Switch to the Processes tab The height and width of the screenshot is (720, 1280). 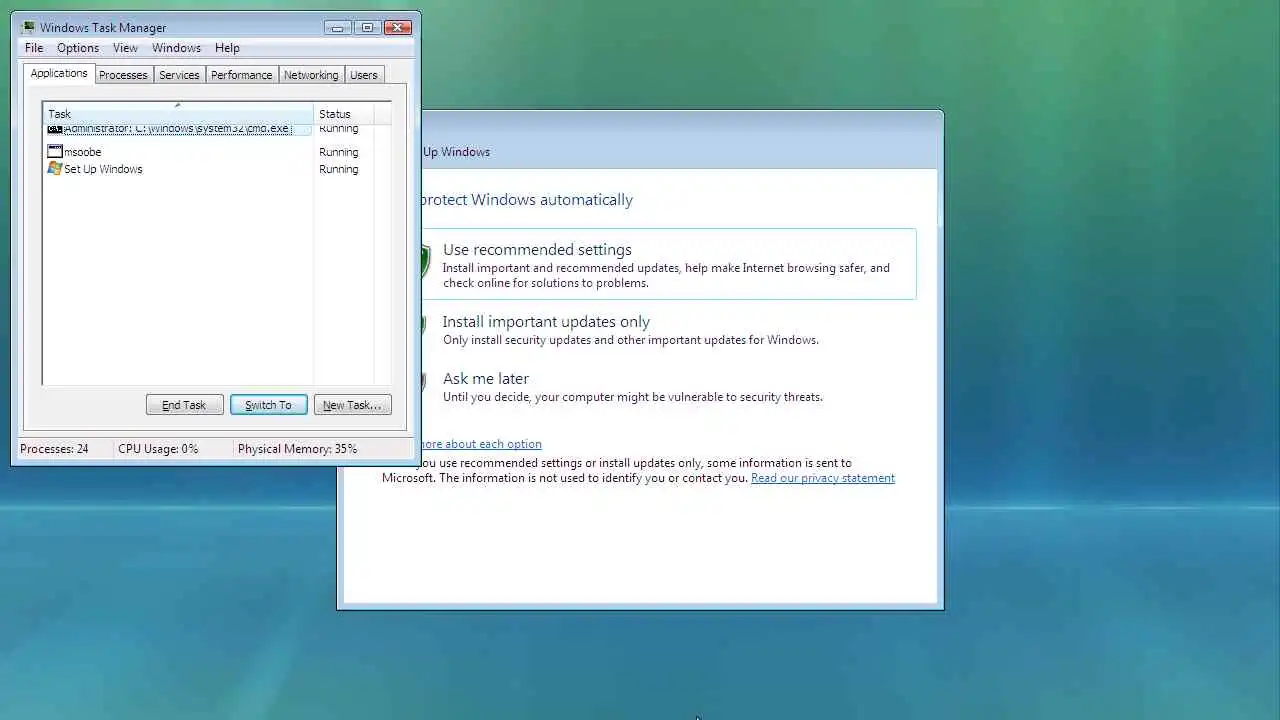pos(123,75)
